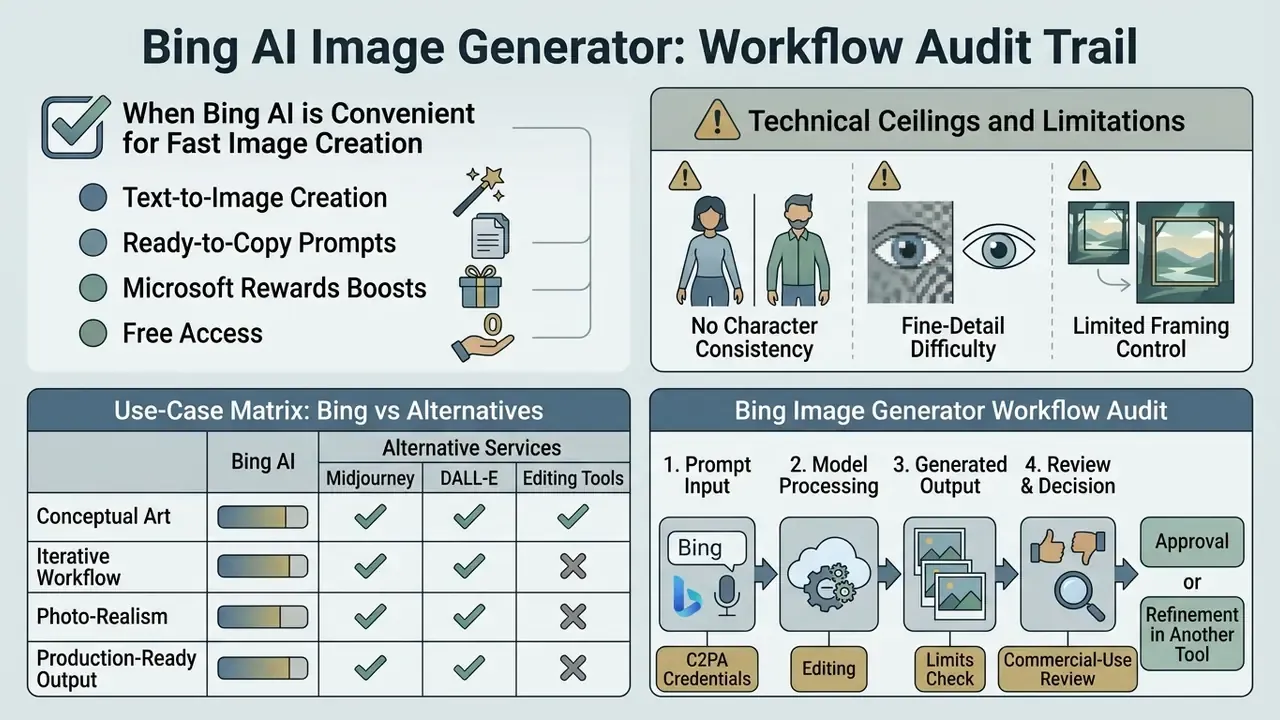Click the Bing AI bar for Production-Ready Output
1280x720 pixels.
tap(262, 667)
